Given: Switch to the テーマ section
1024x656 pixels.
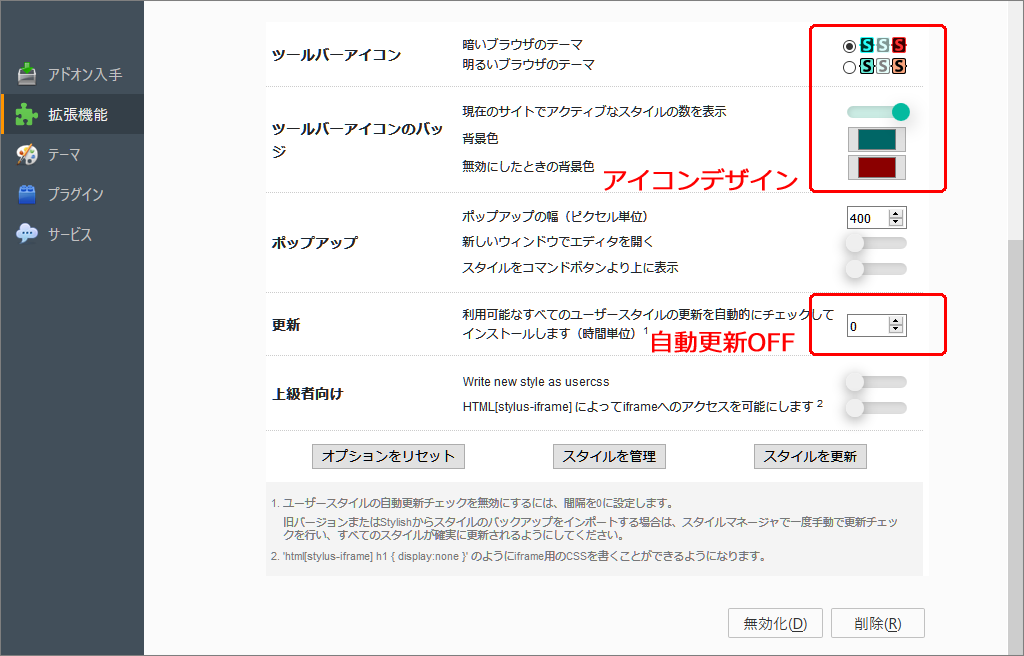Looking at the screenshot, I should pyautogui.click(x=72, y=154).
